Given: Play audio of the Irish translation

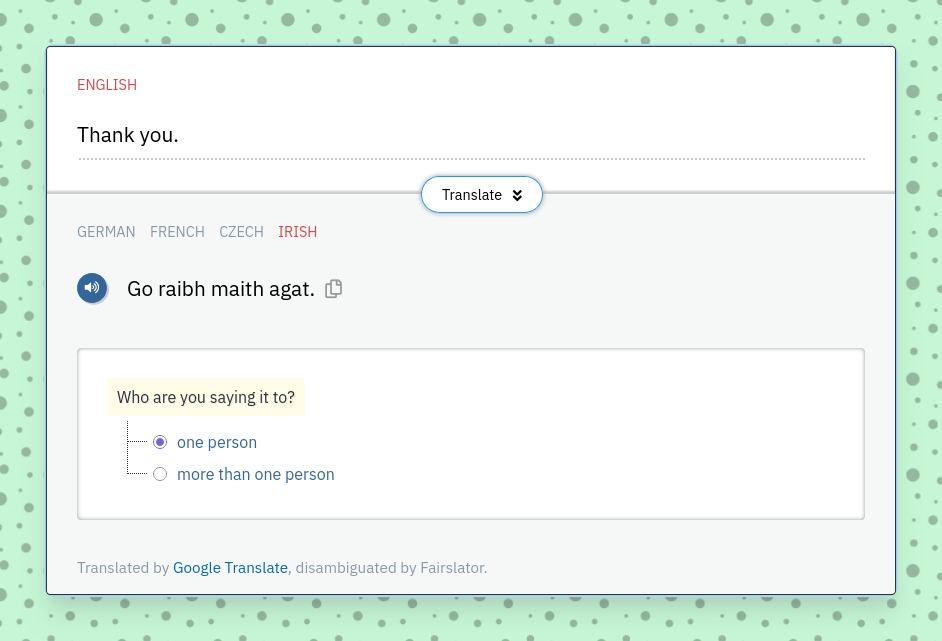Looking at the screenshot, I should tap(92, 288).
